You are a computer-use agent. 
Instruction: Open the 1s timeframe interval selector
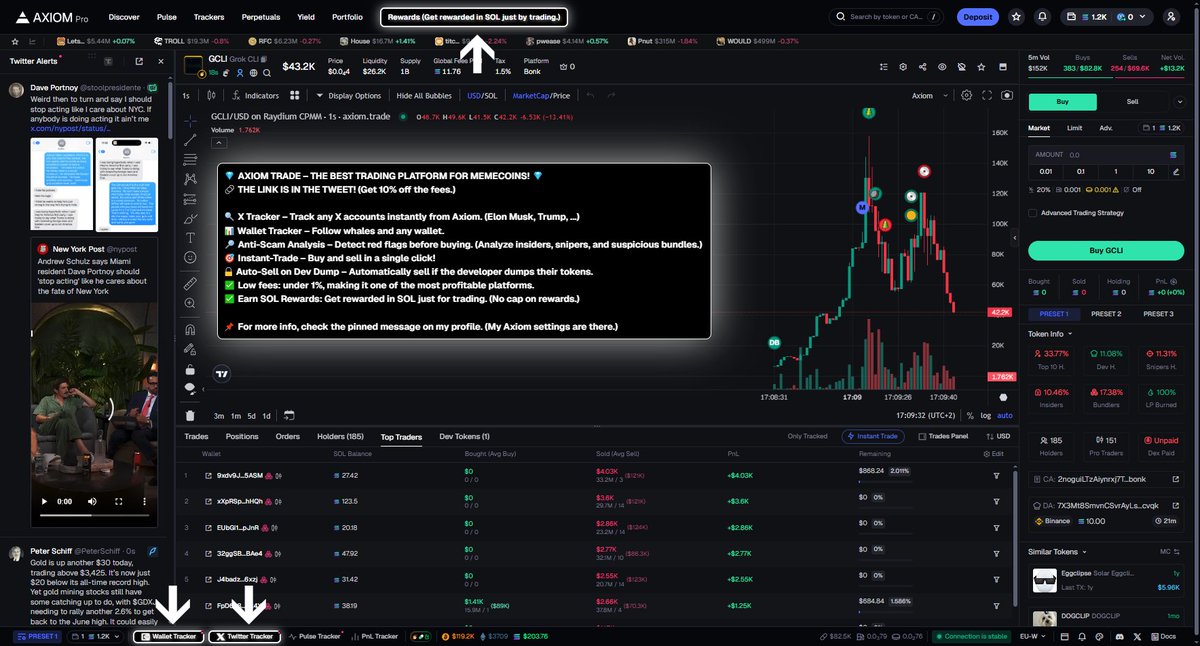[186, 95]
